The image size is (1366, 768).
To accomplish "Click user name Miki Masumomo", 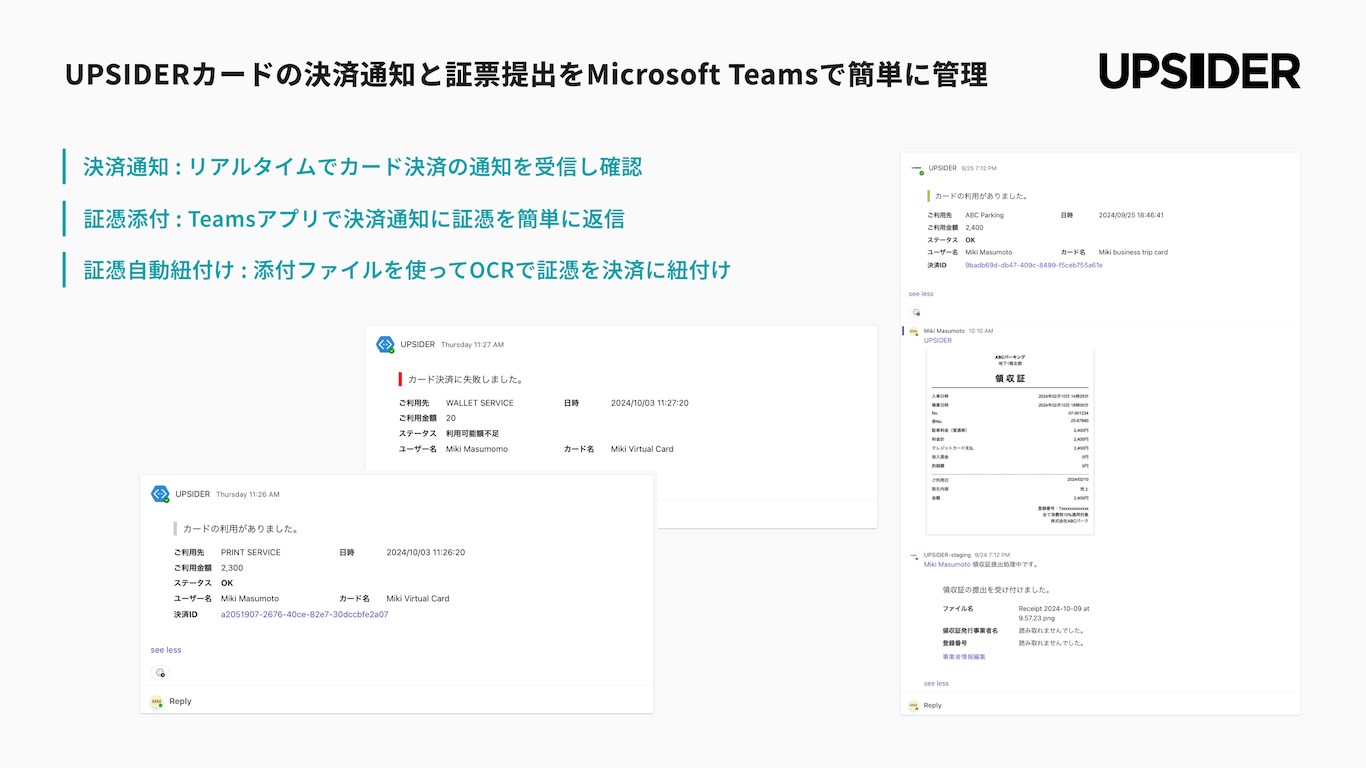I will pos(477,449).
